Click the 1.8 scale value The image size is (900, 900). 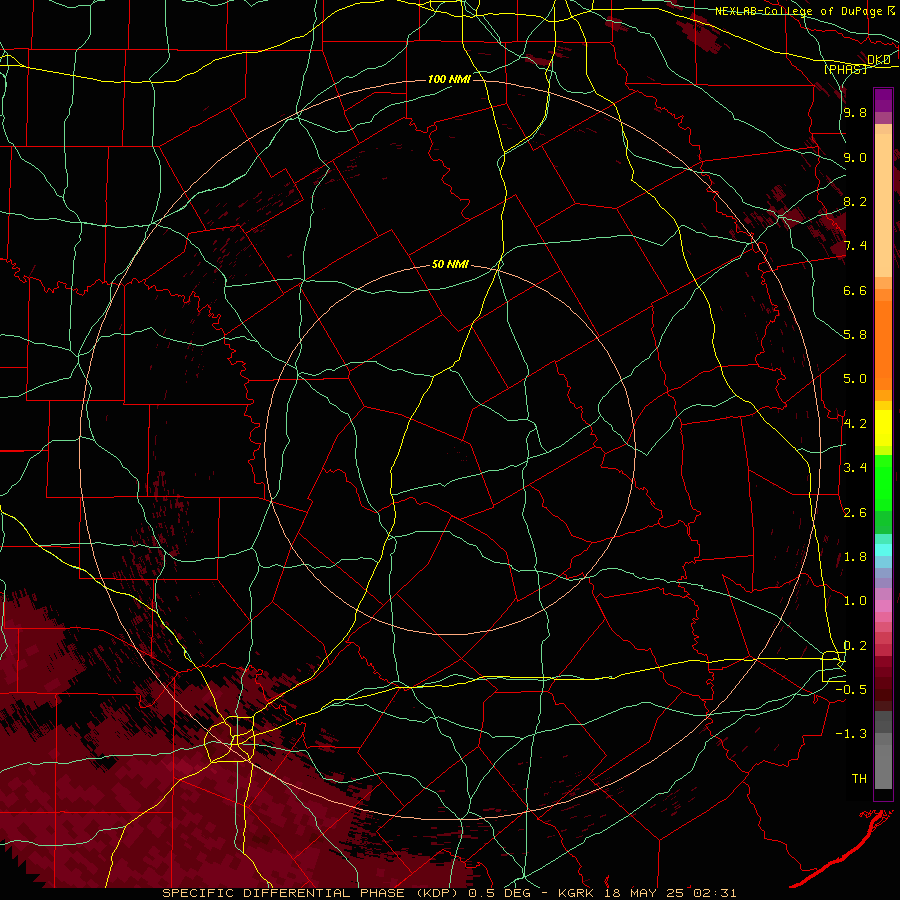click(x=855, y=557)
